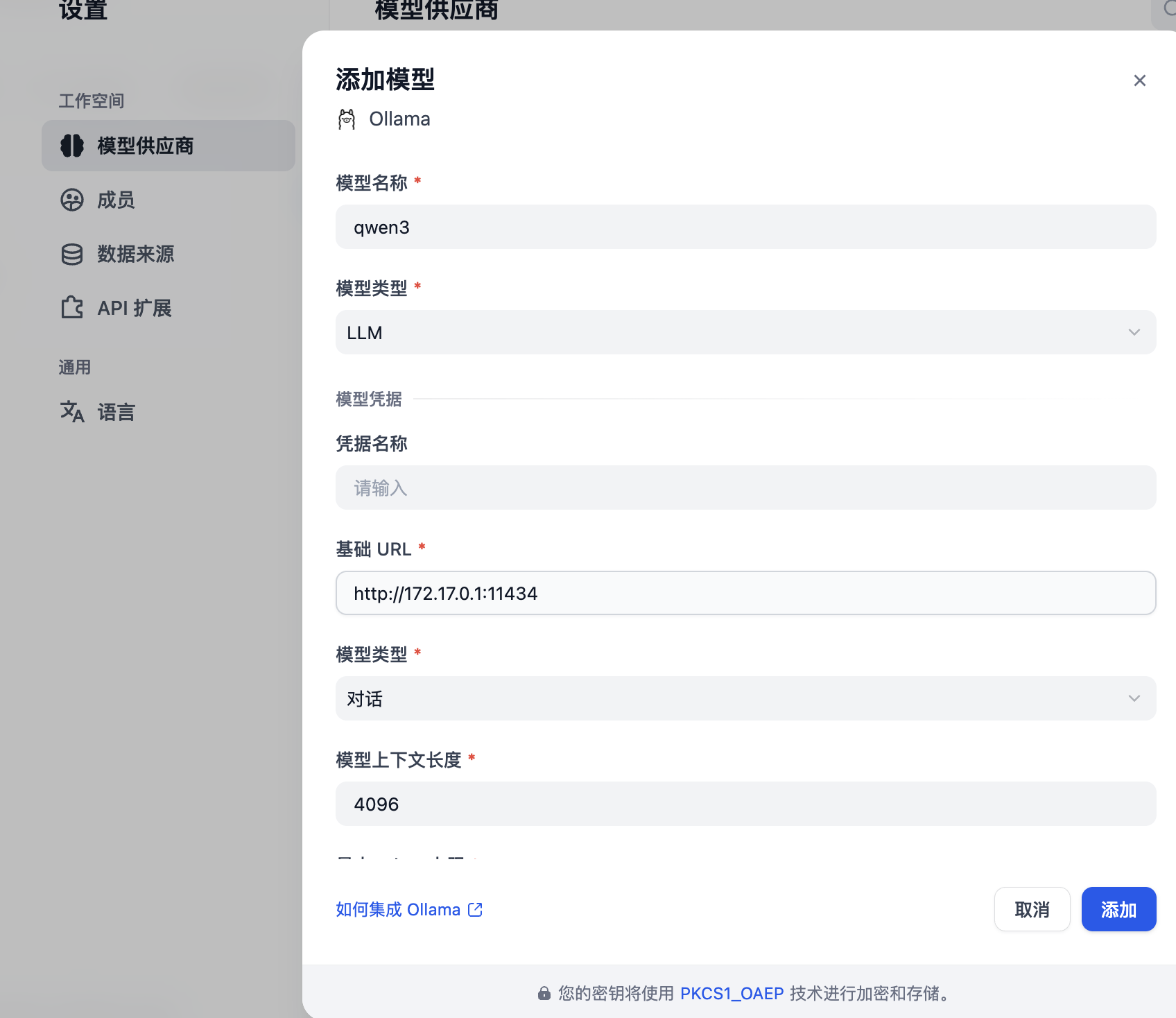The width and height of the screenshot is (1176, 1018).
Task: Click the external link icon after 如何集成 Ollama
Action: (475, 909)
